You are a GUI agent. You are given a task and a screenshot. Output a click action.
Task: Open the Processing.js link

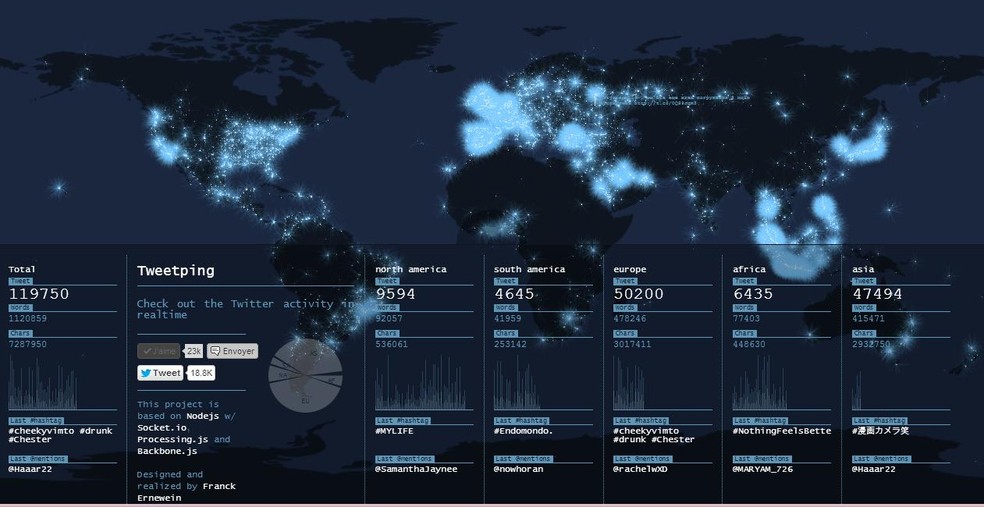coord(173,439)
